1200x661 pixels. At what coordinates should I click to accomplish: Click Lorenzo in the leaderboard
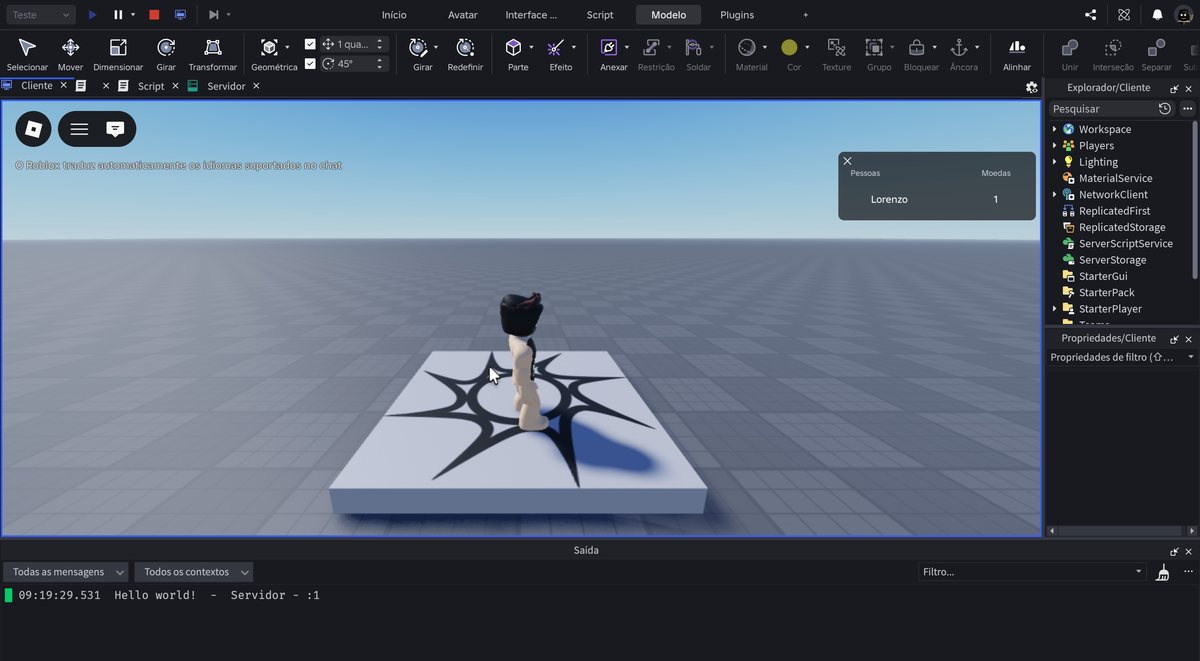click(x=889, y=199)
